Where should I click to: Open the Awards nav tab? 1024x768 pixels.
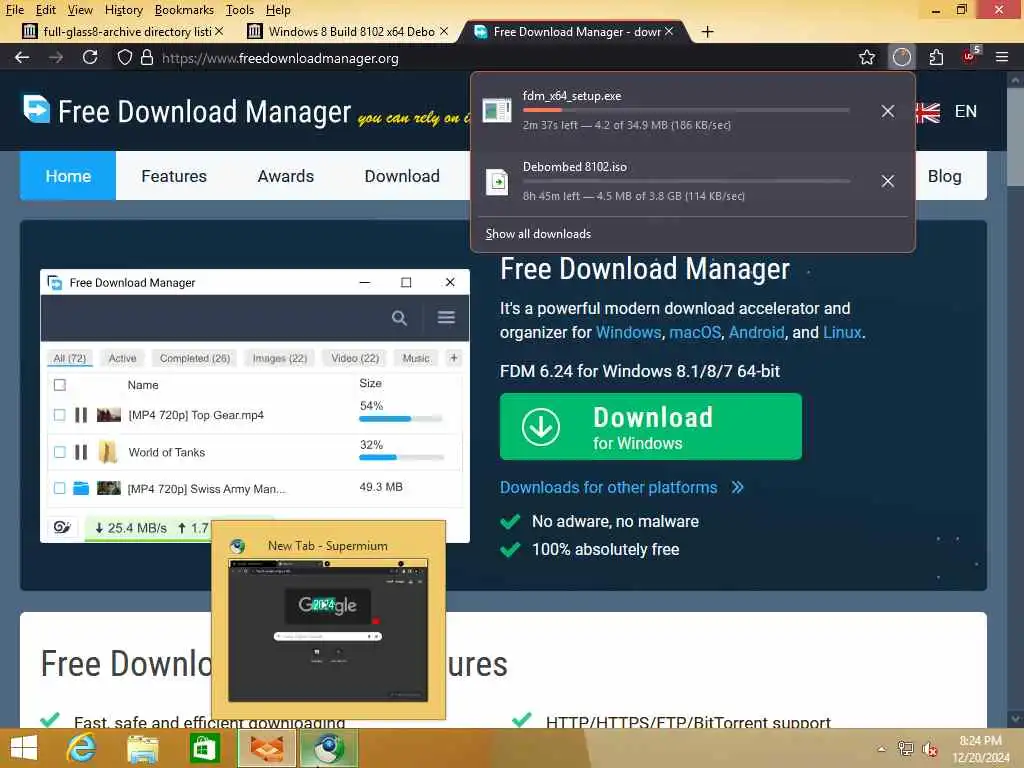pyautogui.click(x=285, y=176)
